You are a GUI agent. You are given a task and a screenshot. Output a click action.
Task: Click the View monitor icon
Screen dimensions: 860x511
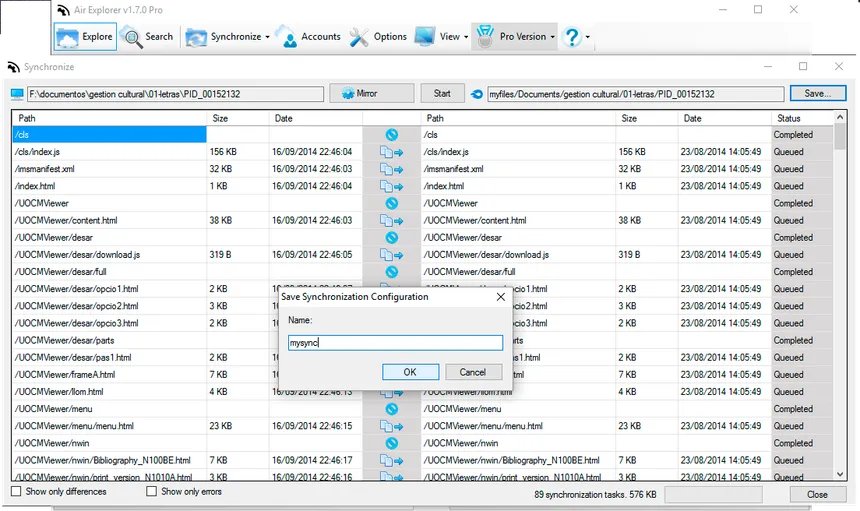point(425,37)
